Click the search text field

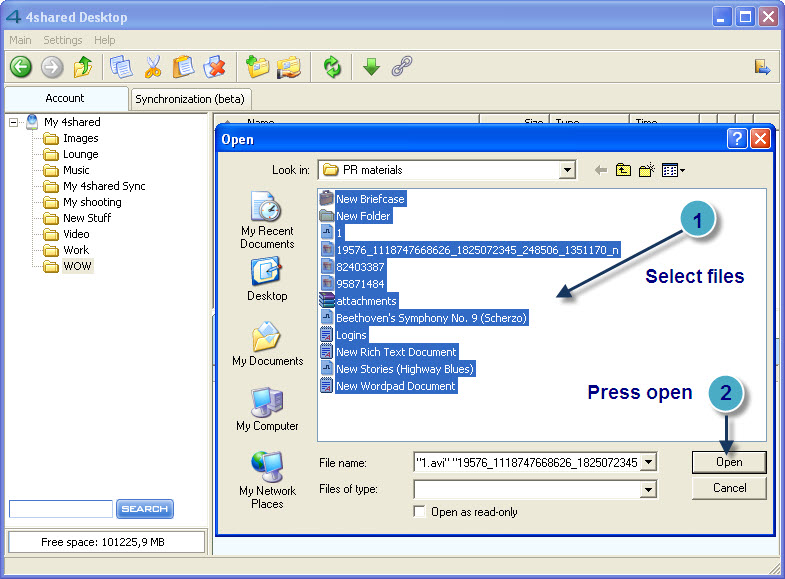click(61, 509)
